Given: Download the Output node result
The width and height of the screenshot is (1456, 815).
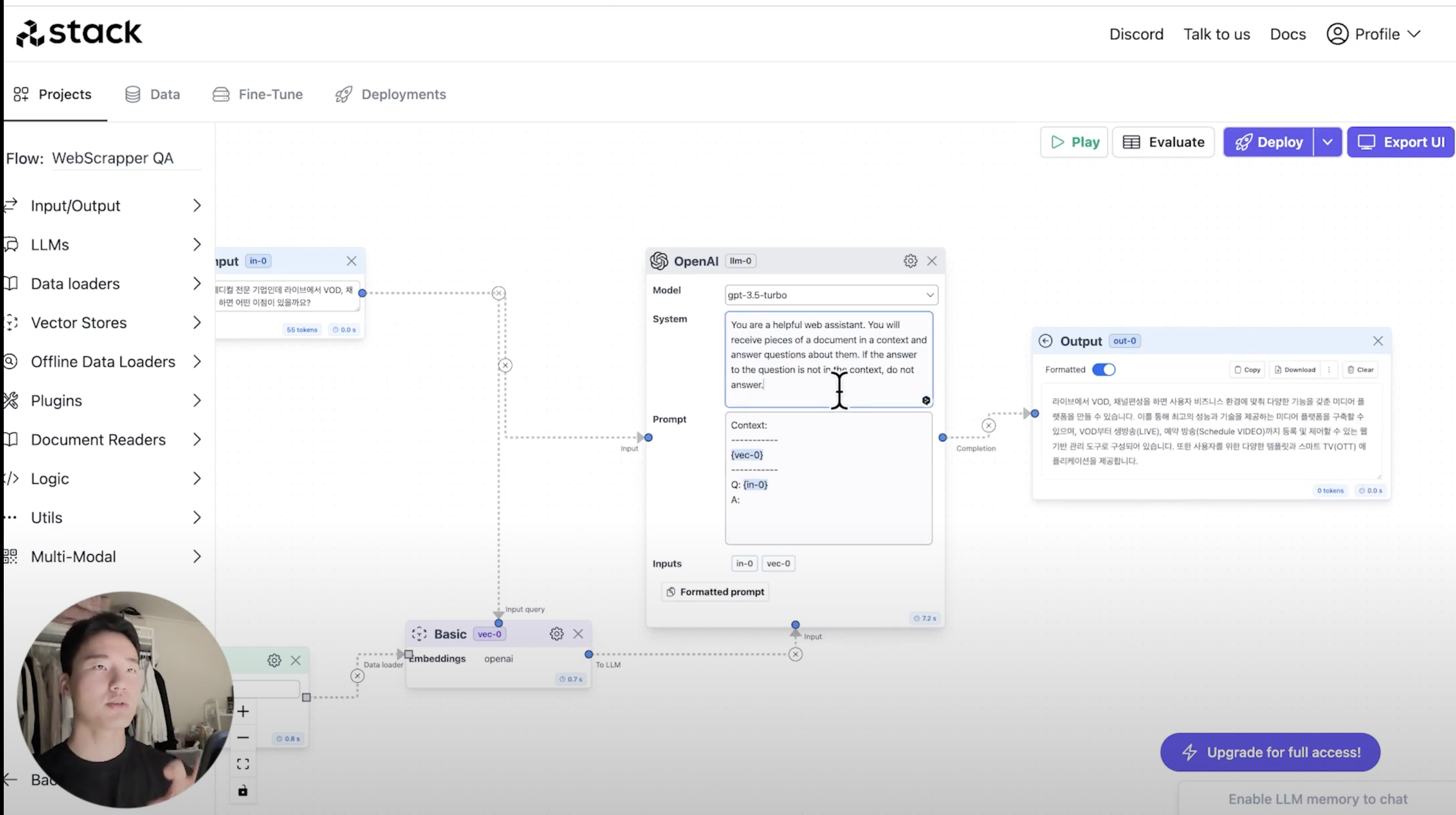Looking at the screenshot, I should coord(1294,369).
